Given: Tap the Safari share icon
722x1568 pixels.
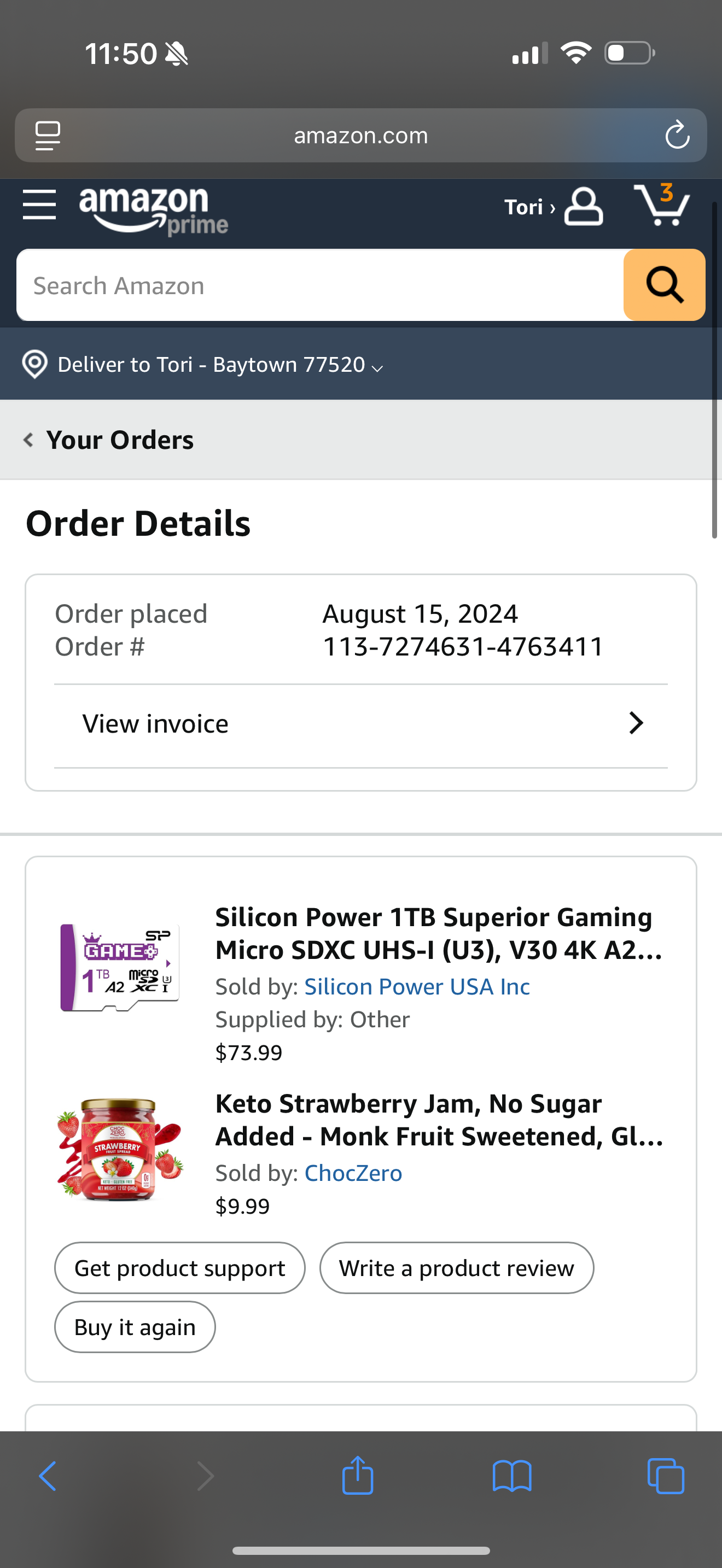Looking at the screenshot, I should pos(357,1476).
